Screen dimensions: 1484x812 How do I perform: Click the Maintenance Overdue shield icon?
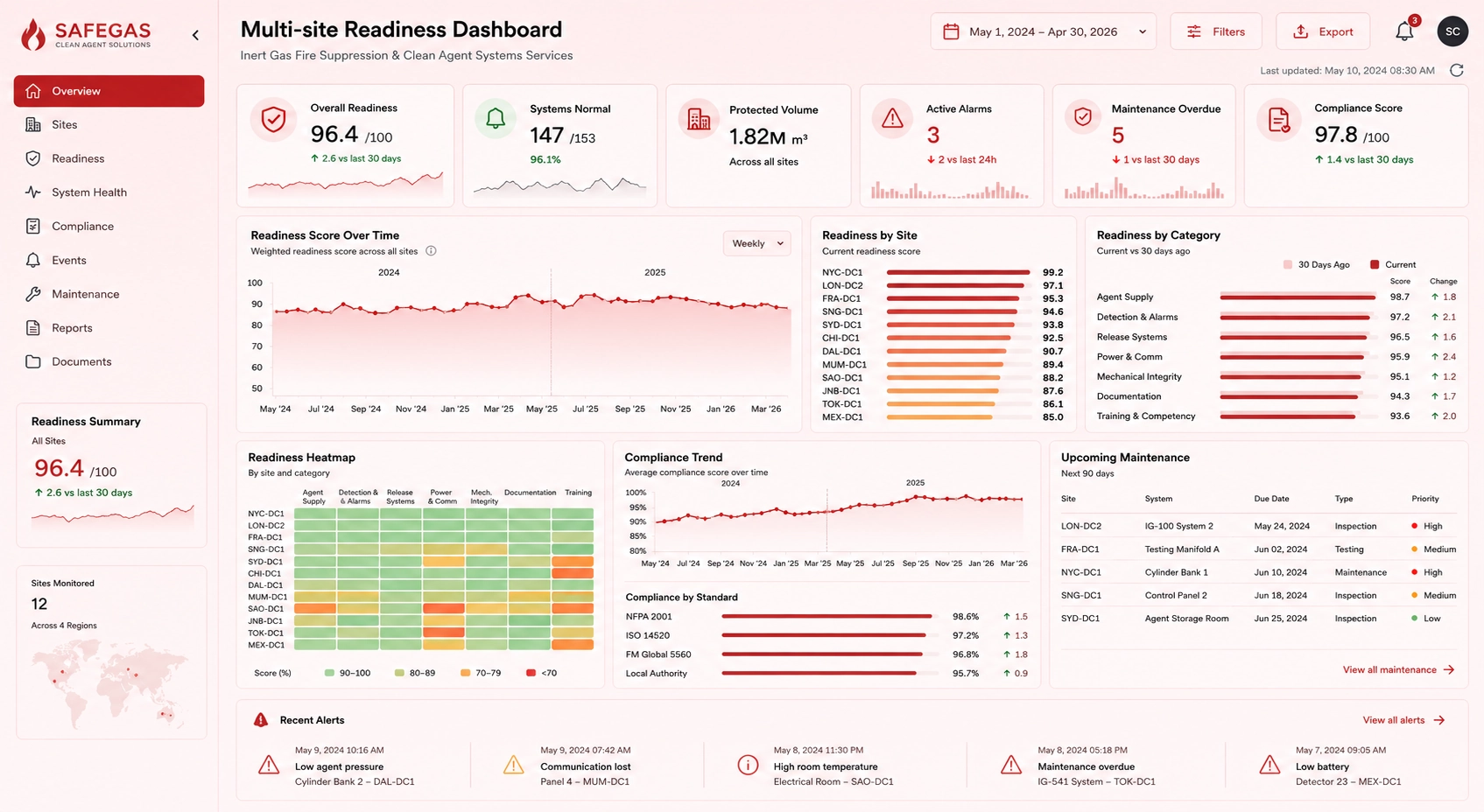click(1083, 117)
